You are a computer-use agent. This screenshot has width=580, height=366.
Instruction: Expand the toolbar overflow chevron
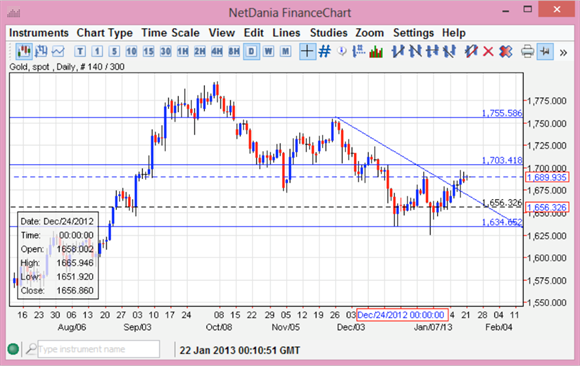[x=563, y=53]
